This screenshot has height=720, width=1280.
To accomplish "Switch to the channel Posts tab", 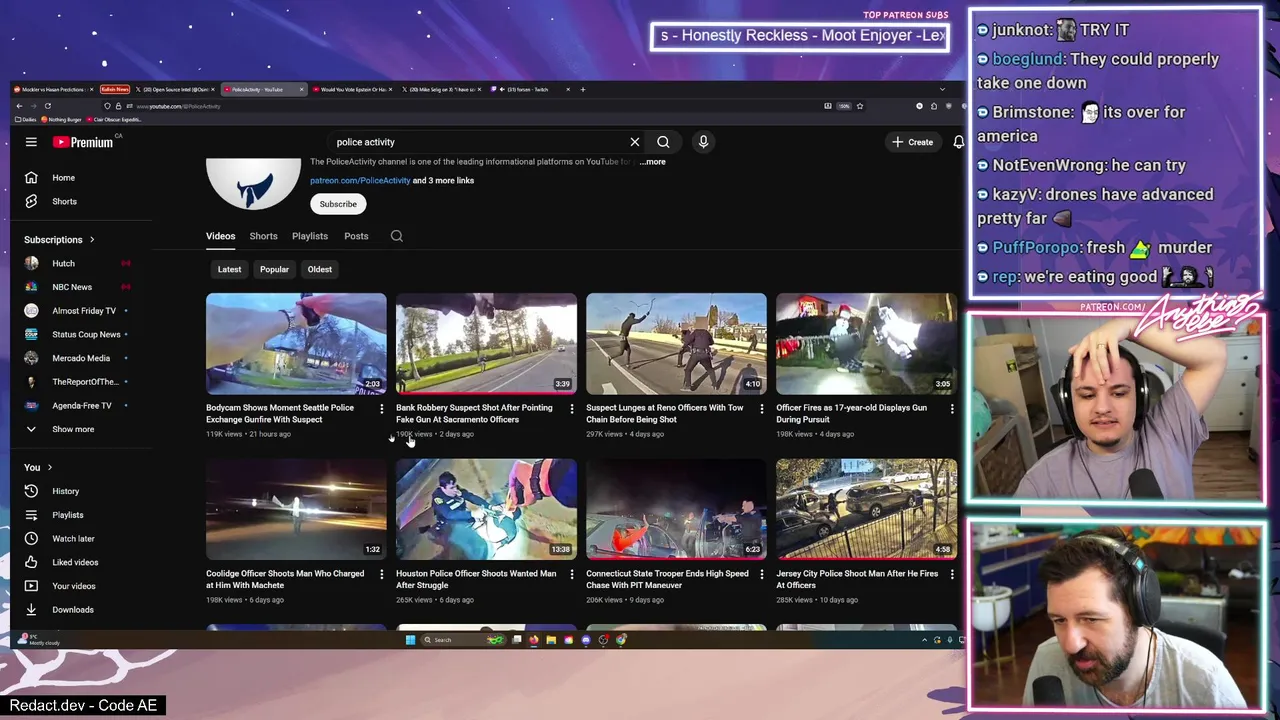I will tap(356, 236).
